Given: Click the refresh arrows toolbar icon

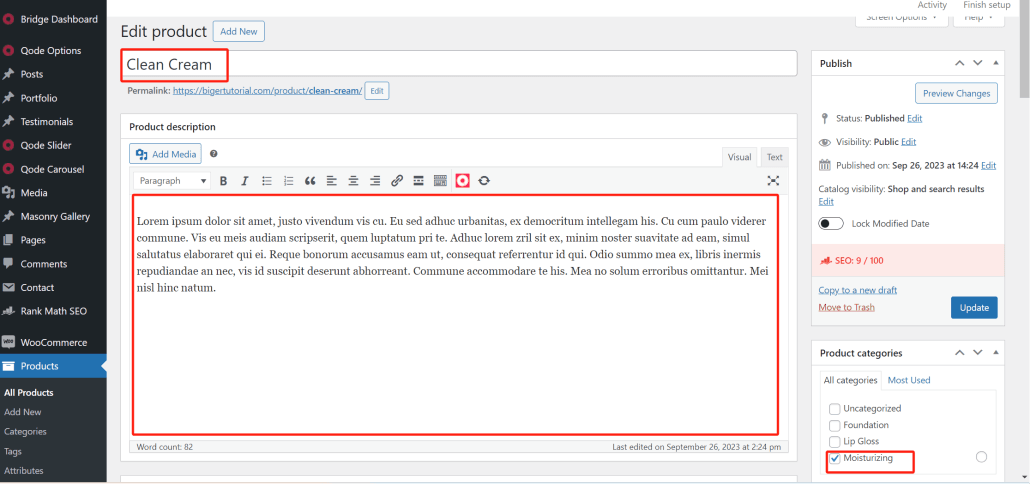Looking at the screenshot, I should (484, 181).
